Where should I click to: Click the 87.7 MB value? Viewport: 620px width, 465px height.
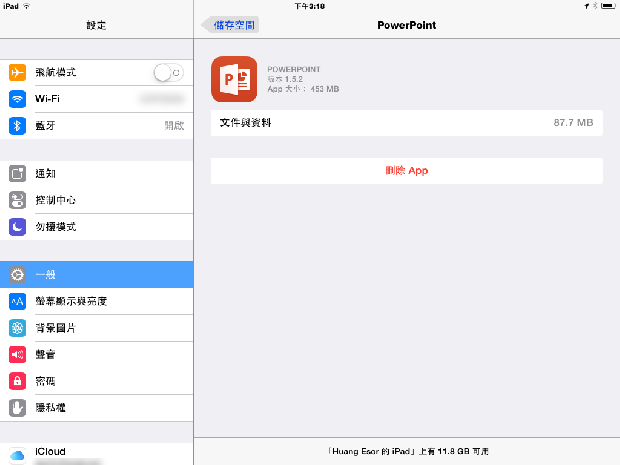point(573,123)
